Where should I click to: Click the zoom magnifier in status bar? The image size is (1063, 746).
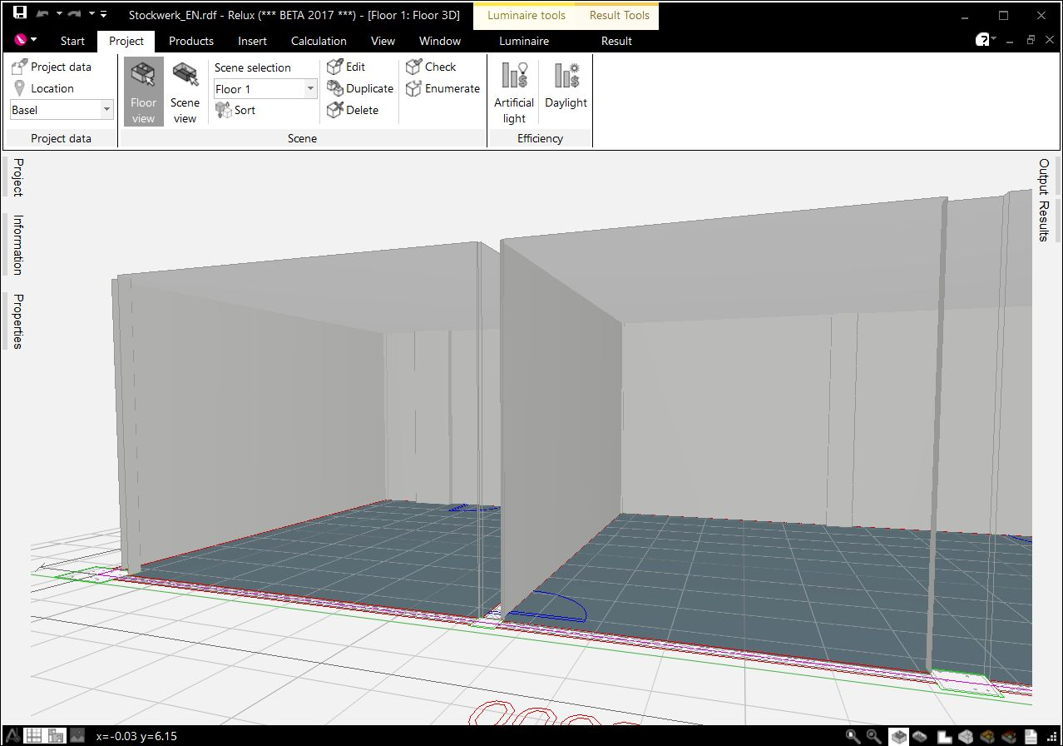pos(853,736)
